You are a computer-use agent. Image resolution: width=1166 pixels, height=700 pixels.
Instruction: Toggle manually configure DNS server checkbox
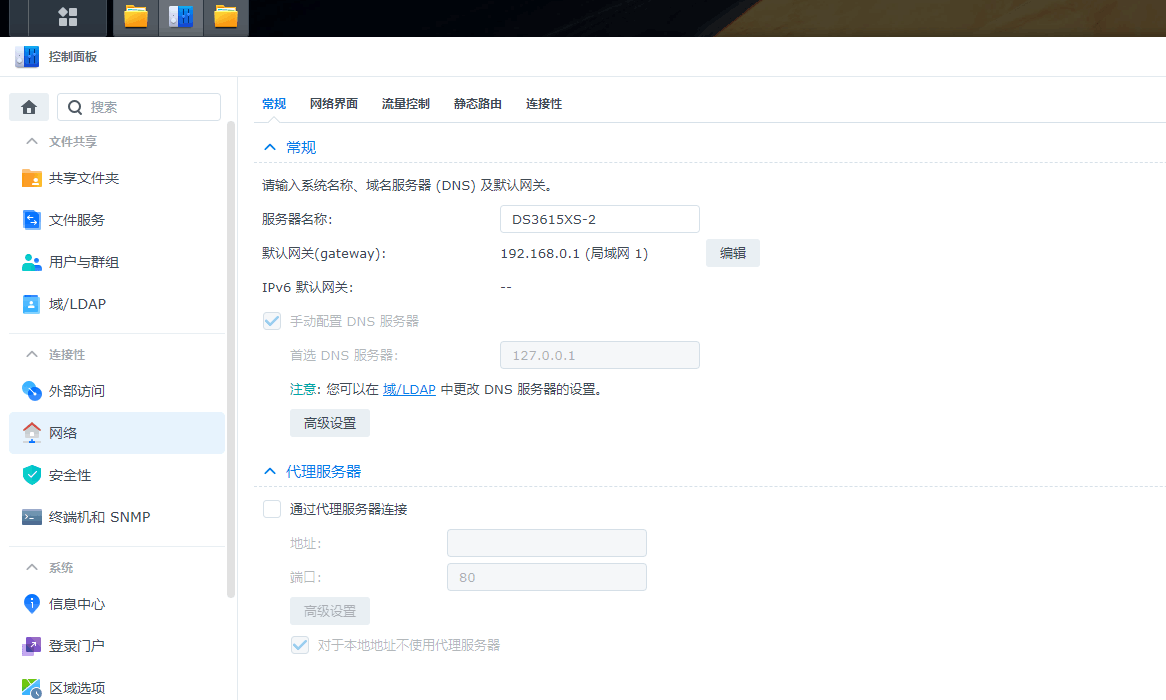tap(272, 321)
